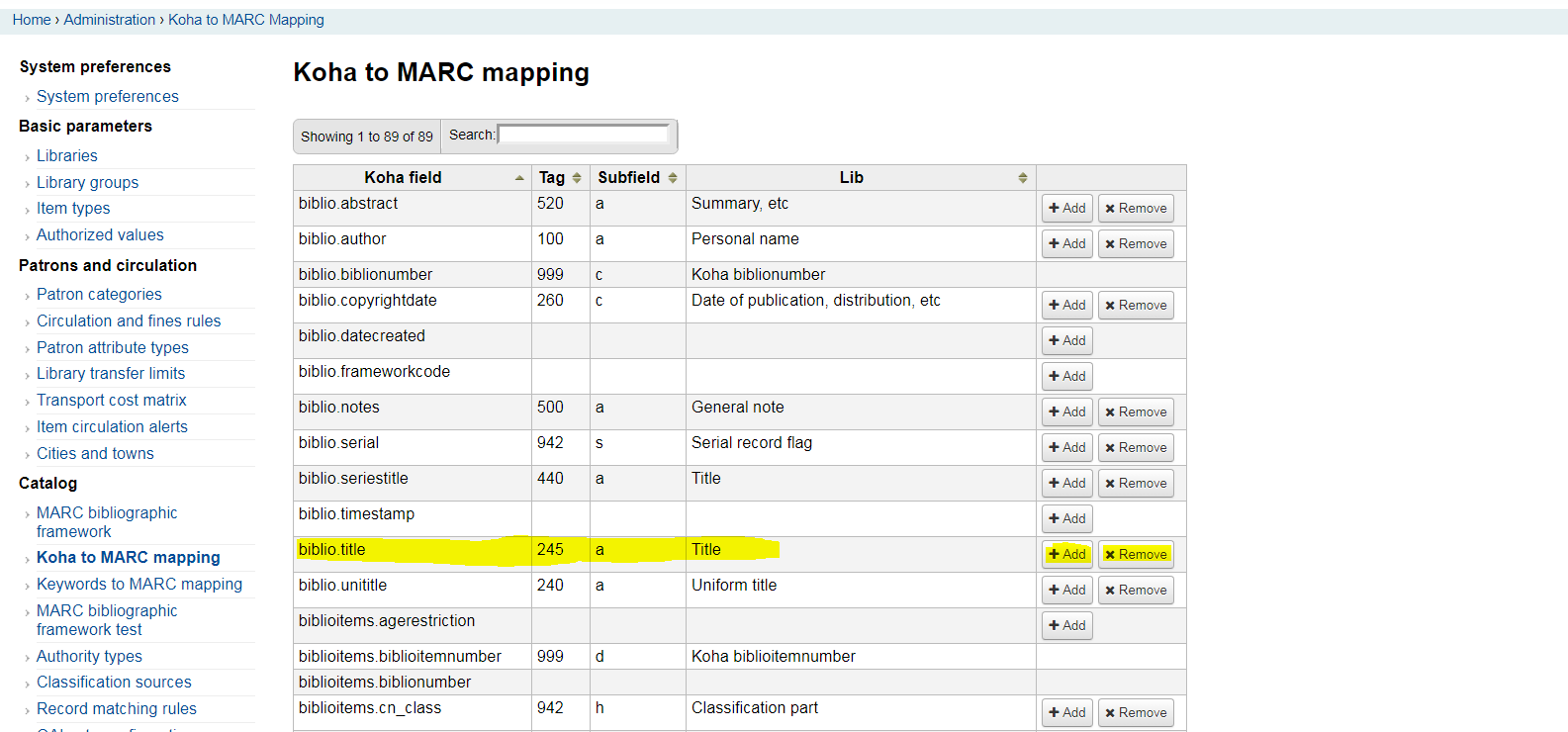1568x732 pixels.
Task: Open Record matching rules link
Action: coord(117,708)
